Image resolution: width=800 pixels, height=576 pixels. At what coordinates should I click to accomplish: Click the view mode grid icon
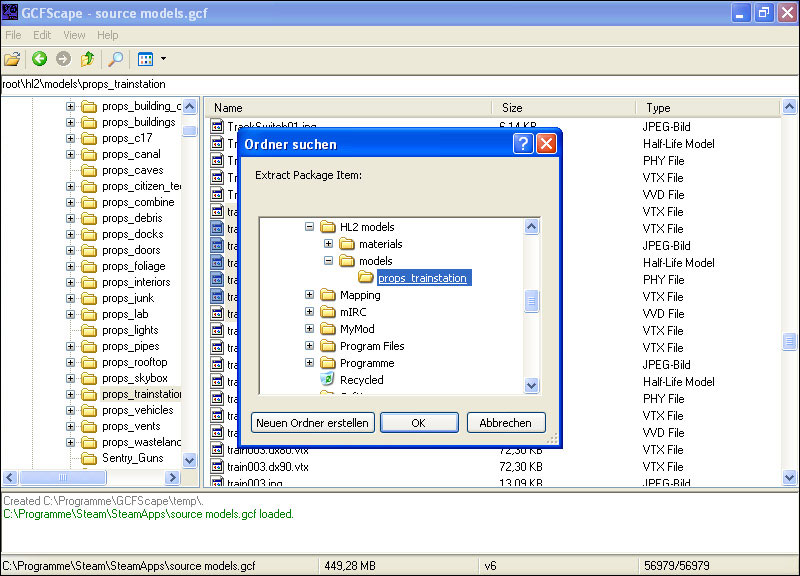pyautogui.click(x=145, y=59)
